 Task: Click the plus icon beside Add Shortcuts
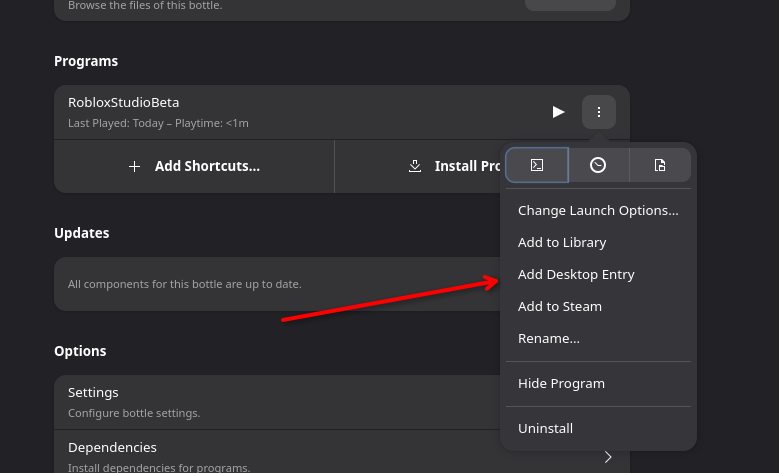point(134,166)
